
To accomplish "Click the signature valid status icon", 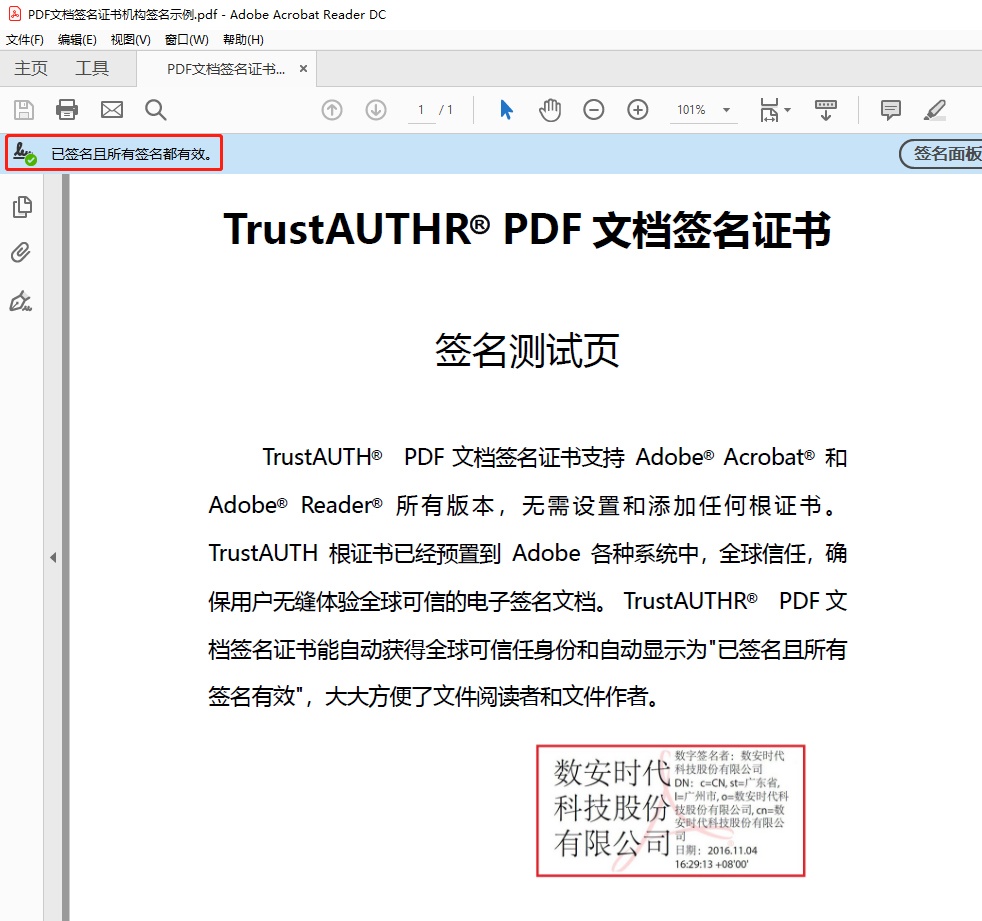I will (25, 153).
